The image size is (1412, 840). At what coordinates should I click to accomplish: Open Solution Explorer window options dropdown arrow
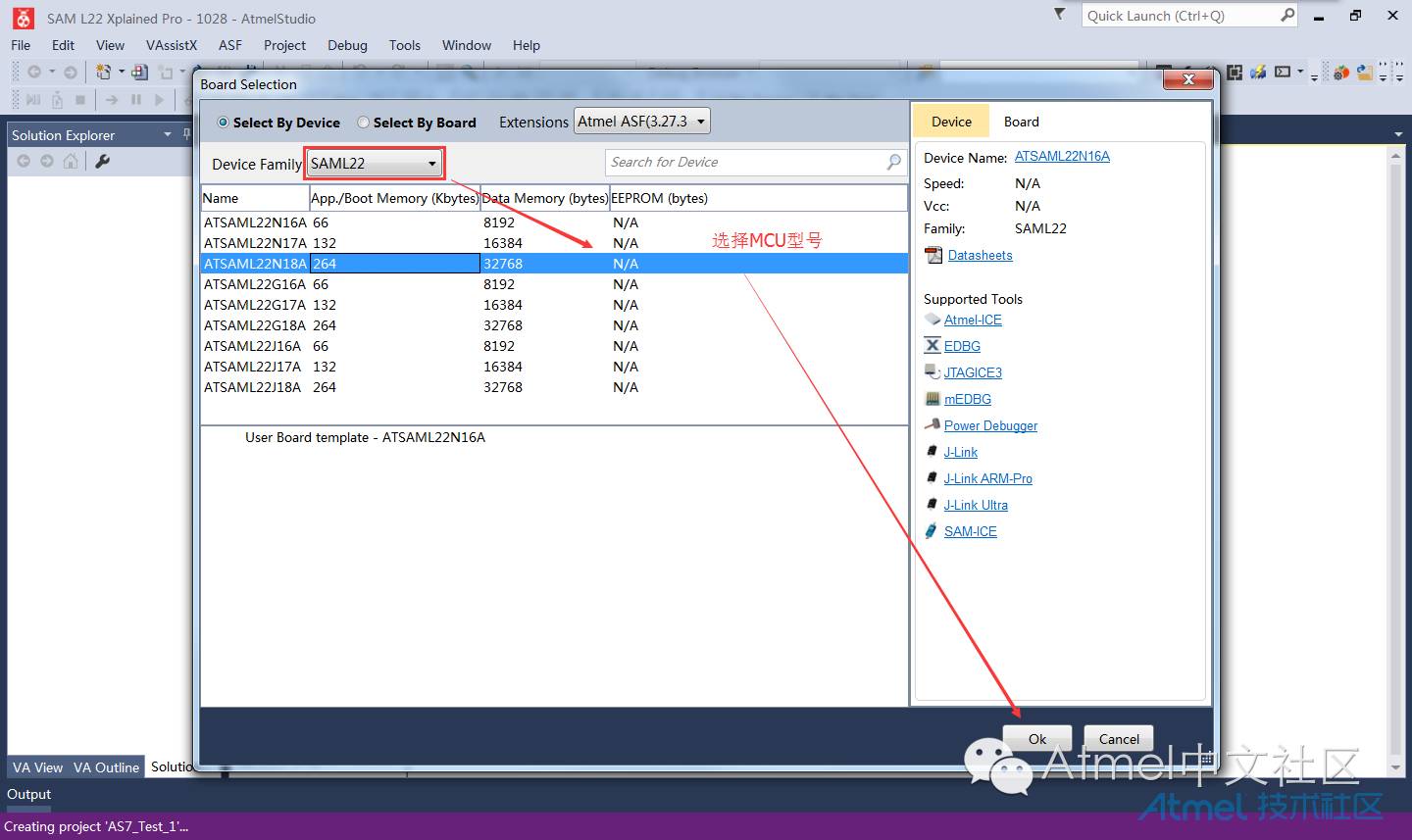[x=168, y=134]
